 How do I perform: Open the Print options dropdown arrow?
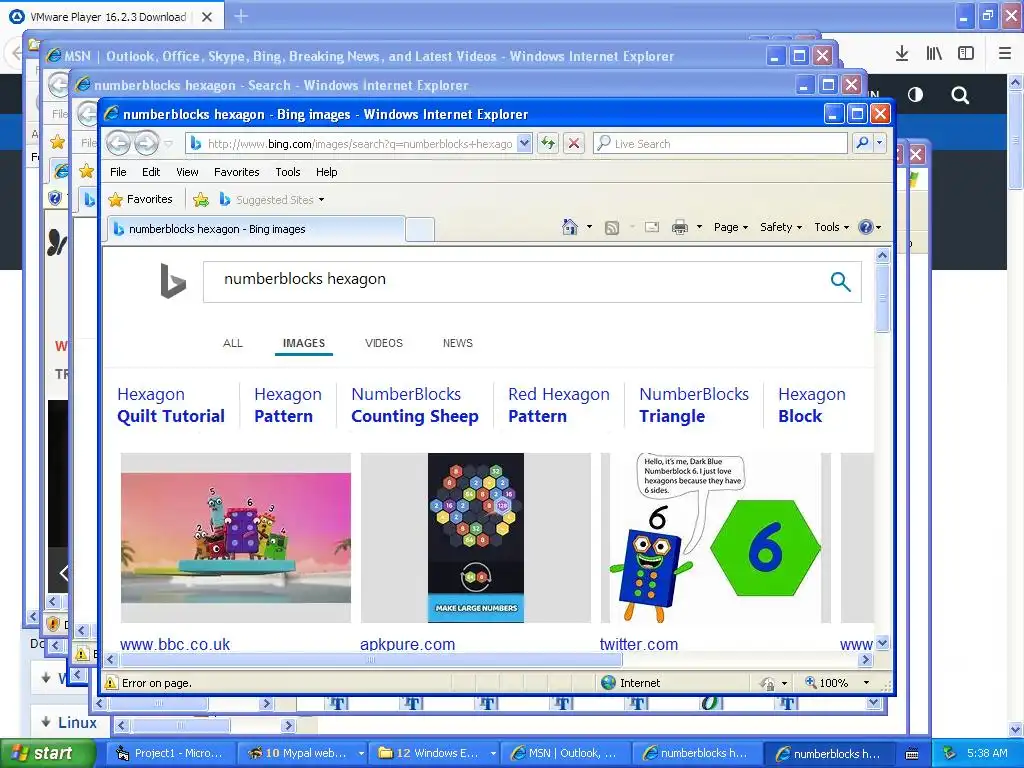tap(699, 227)
